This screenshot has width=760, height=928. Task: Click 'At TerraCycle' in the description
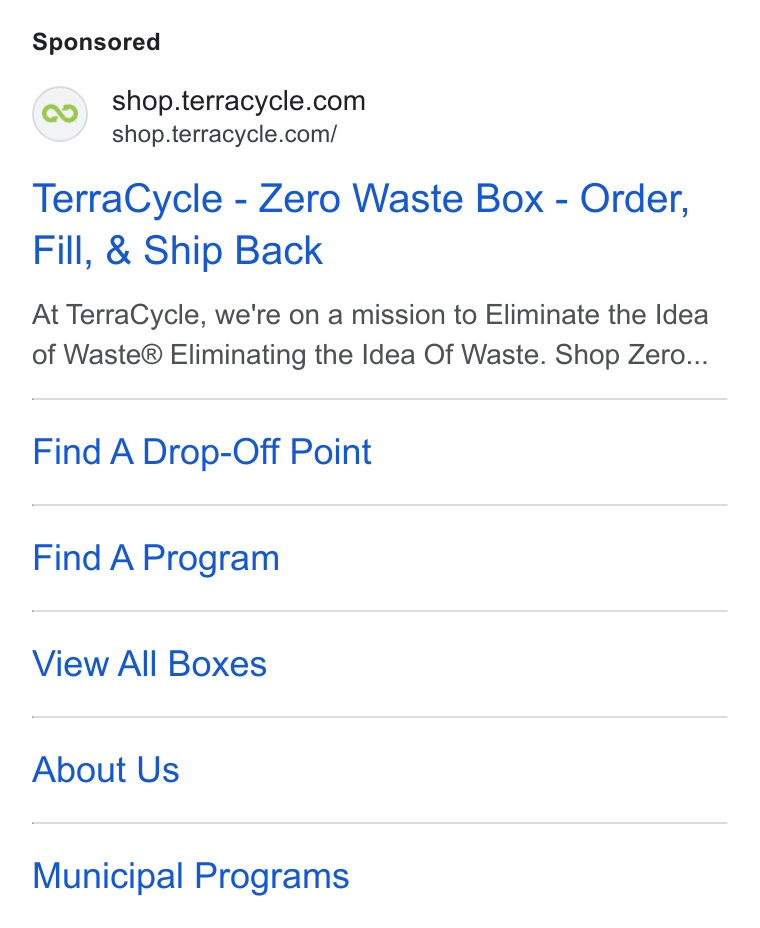coord(119,315)
